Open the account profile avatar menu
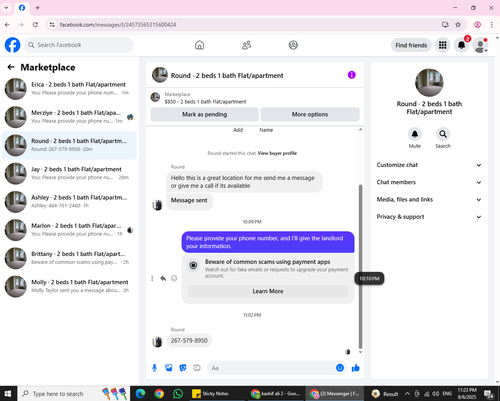 [481, 45]
